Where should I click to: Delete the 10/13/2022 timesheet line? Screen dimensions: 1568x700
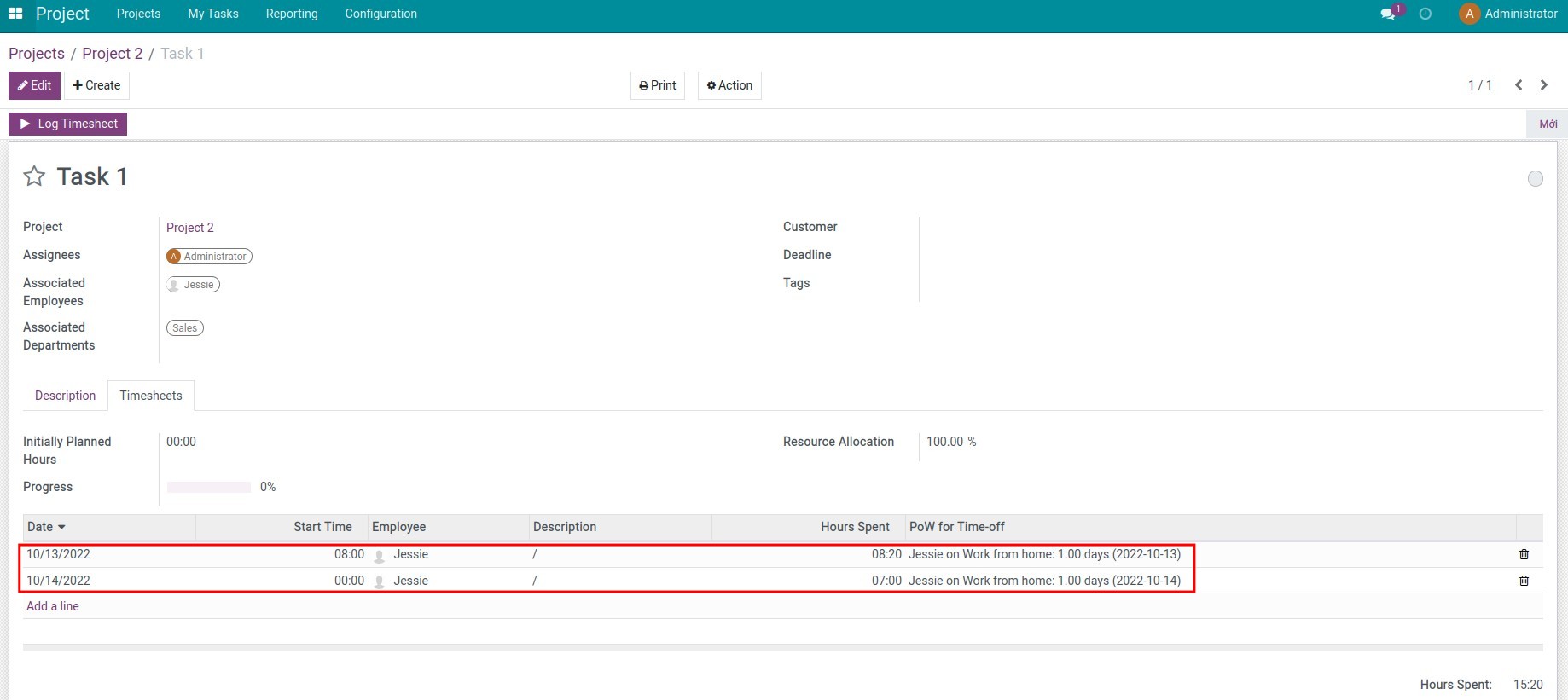(1524, 554)
